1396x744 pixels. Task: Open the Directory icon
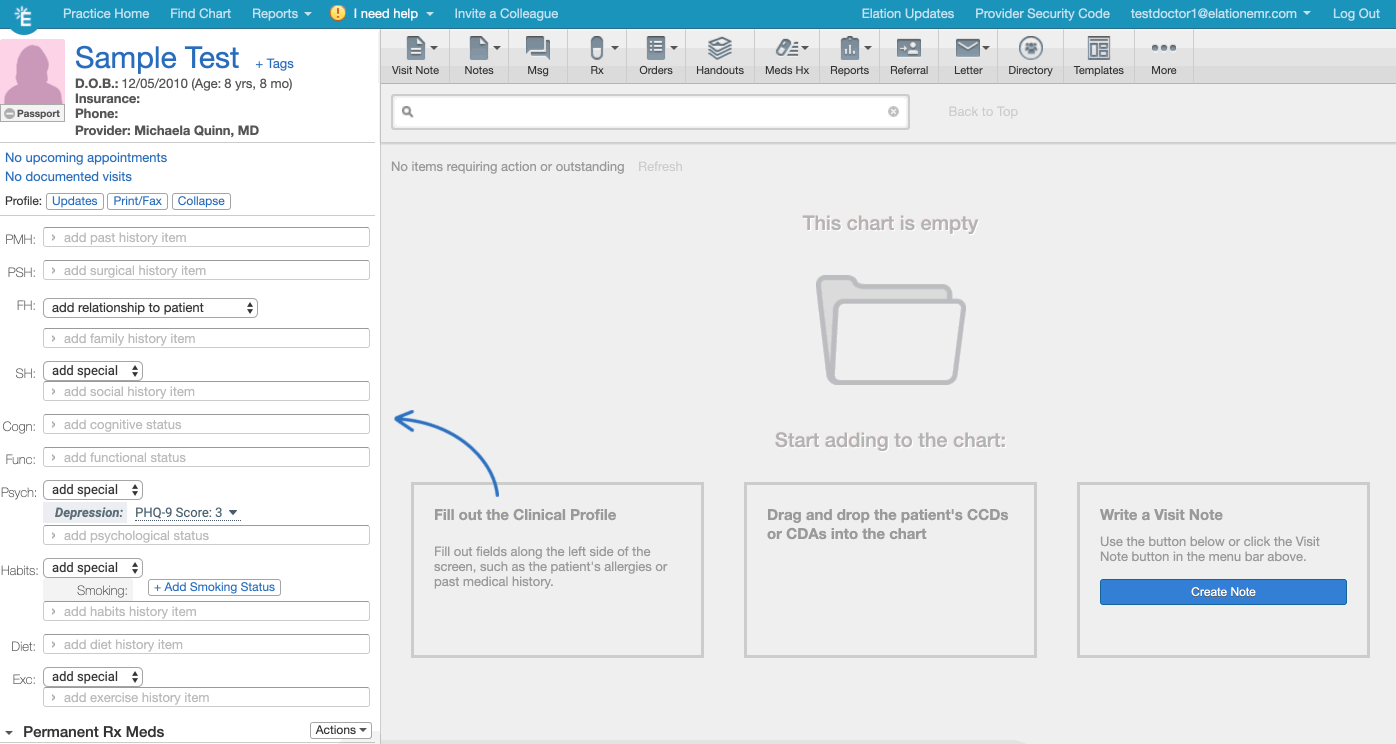pyautogui.click(x=1029, y=55)
